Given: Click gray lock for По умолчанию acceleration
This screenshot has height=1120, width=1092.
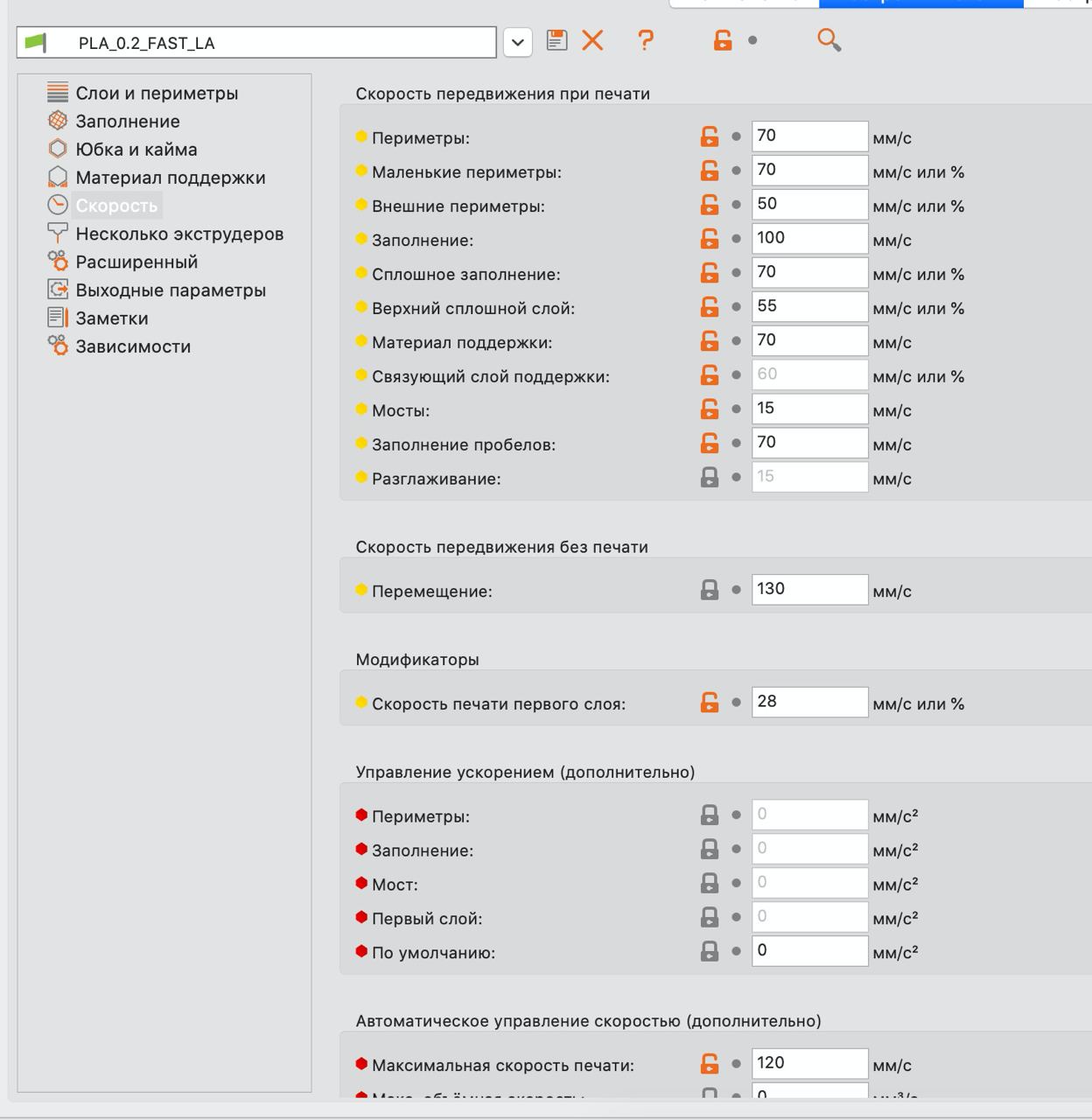Looking at the screenshot, I should (x=710, y=952).
